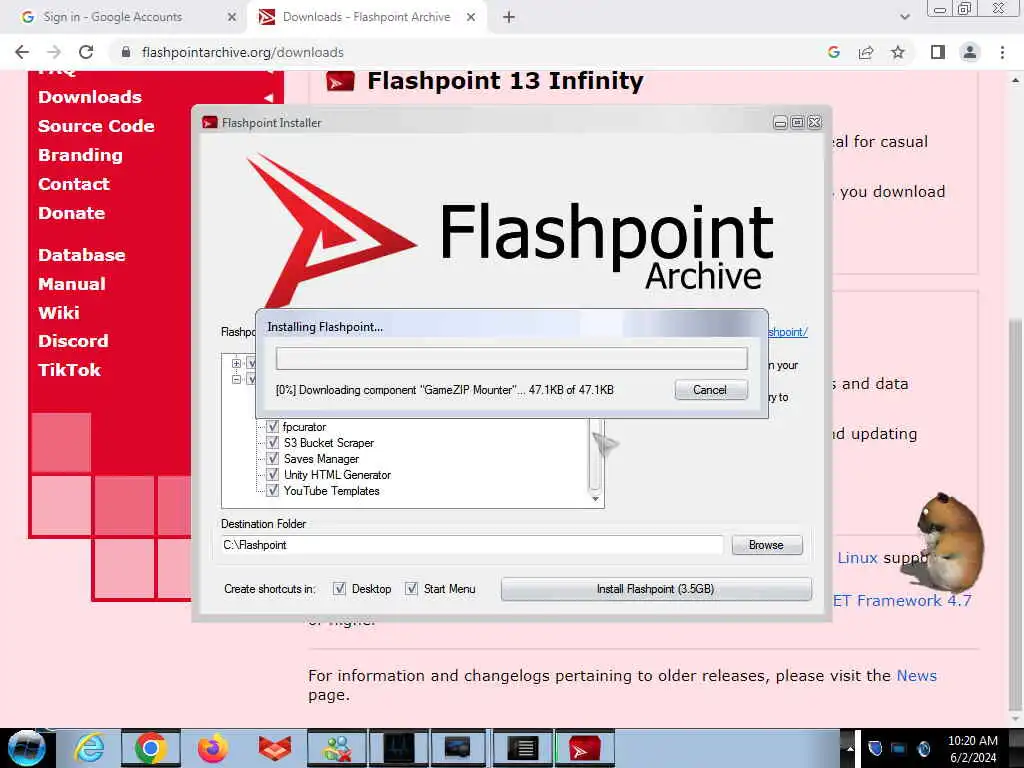Click Flashpoint Installer title bar icon
1024x768 pixels.
210,122
